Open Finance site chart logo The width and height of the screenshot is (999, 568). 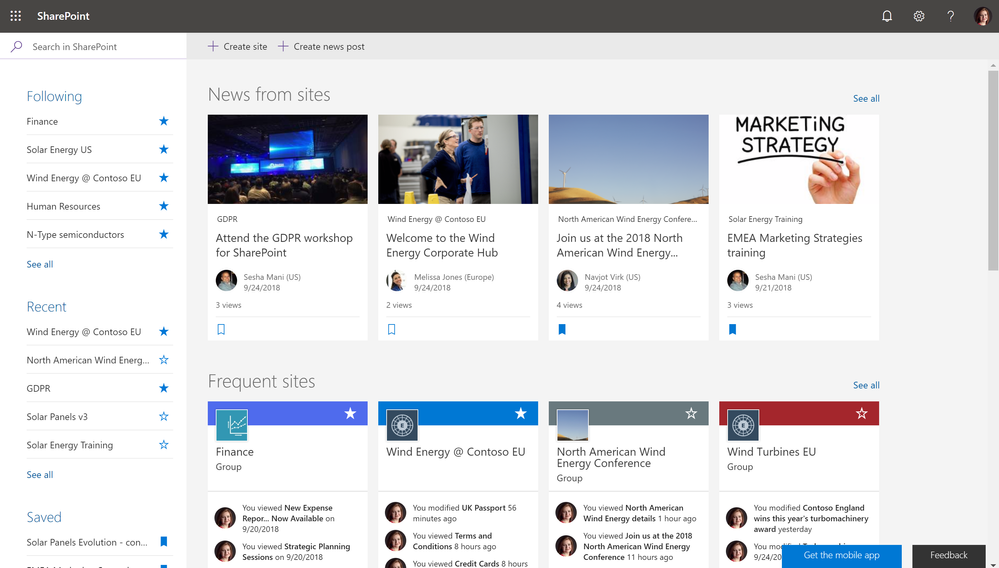(x=232, y=425)
